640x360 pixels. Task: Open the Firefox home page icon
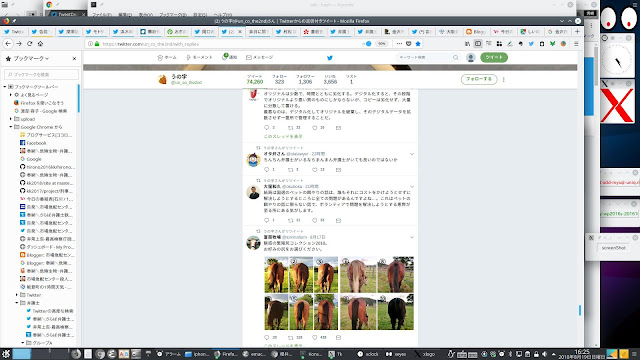tap(40, 44)
